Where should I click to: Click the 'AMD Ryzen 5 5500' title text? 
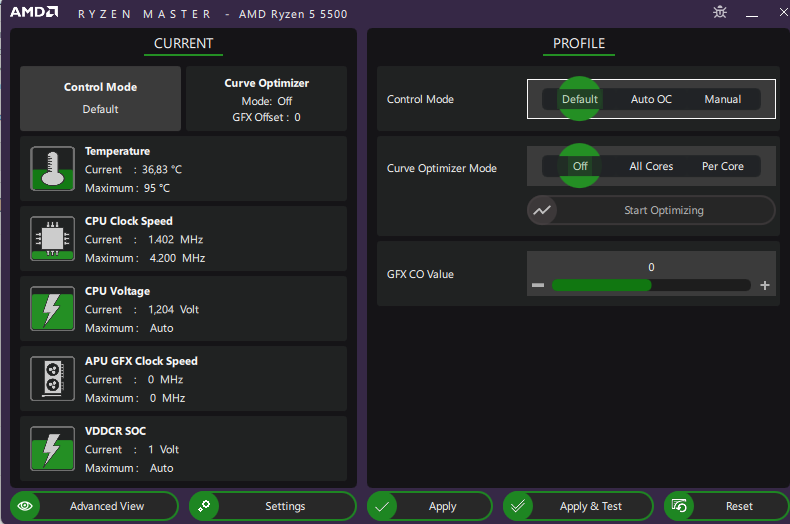293,14
